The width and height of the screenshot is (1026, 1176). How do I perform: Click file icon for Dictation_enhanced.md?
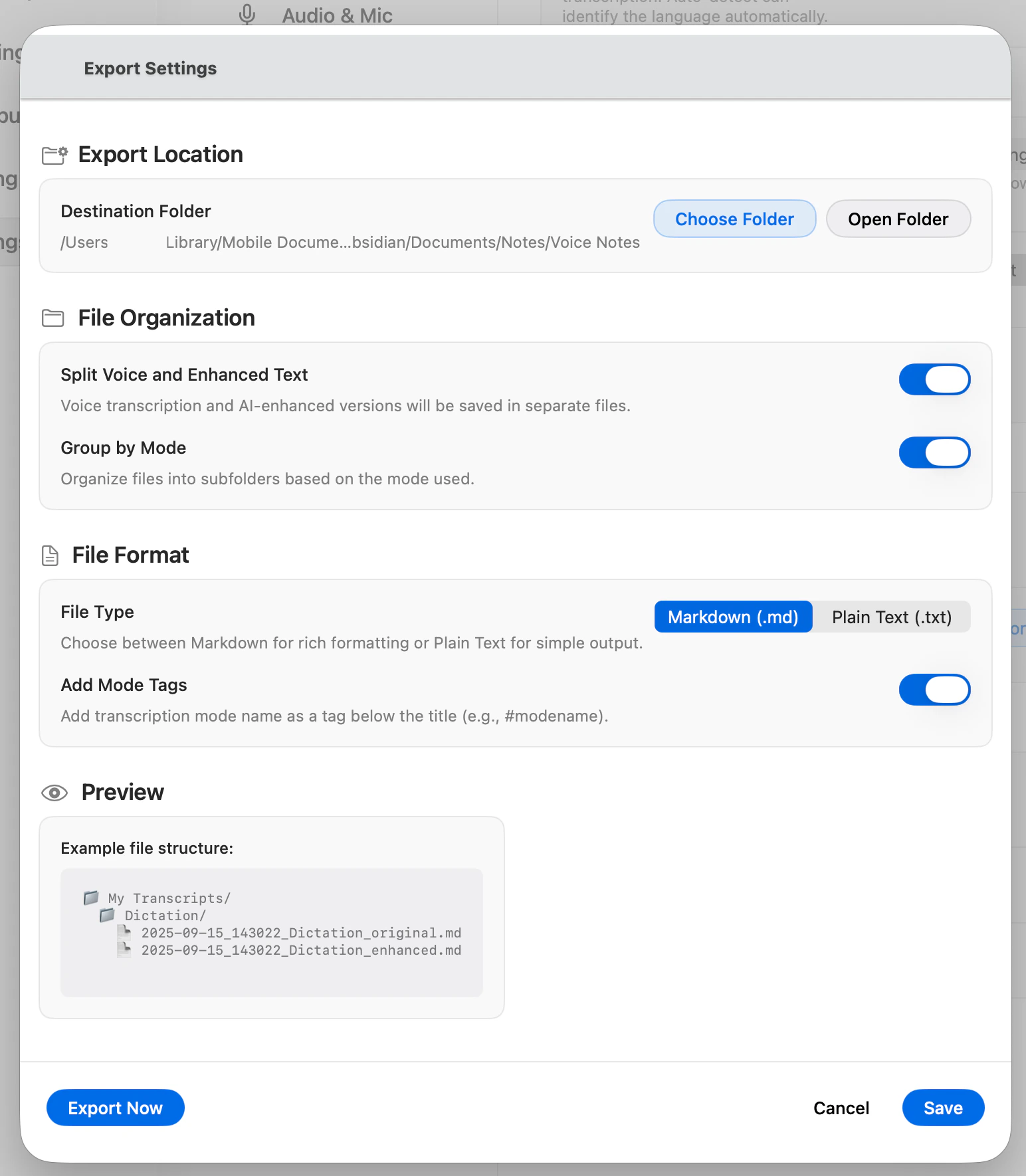coord(124,949)
